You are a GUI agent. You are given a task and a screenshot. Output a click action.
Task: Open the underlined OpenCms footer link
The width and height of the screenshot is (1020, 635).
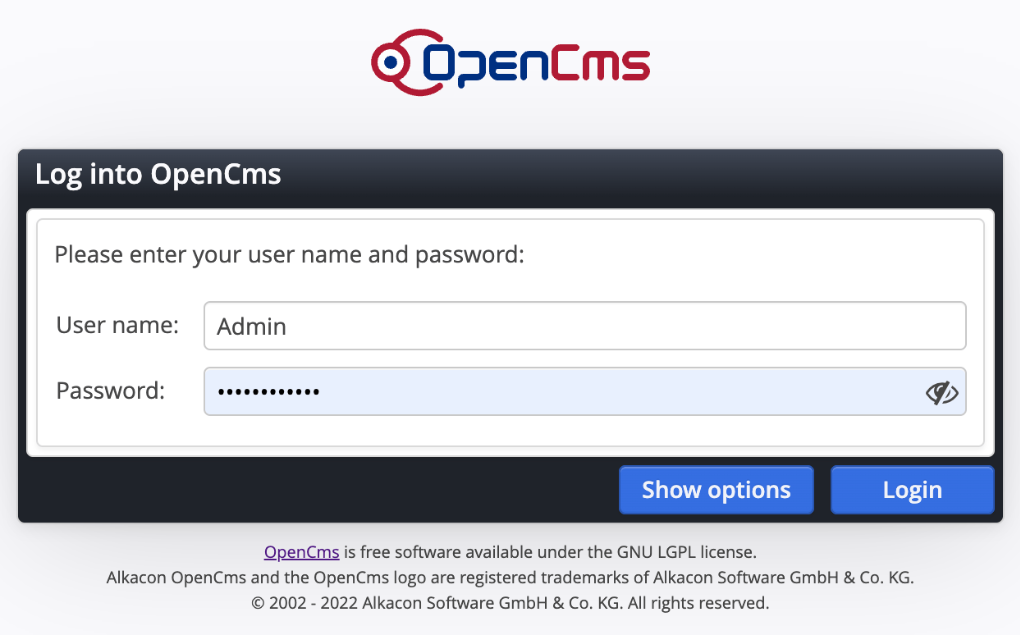coord(301,551)
